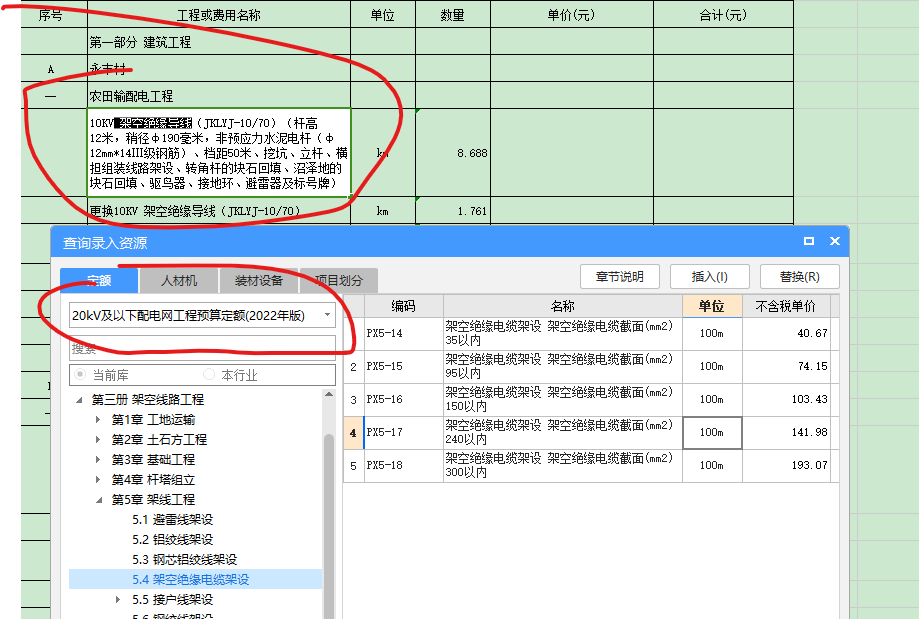The width and height of the screenshot is (919, 619).
Task: Click price value 40.67
Action: pos(786,334)
